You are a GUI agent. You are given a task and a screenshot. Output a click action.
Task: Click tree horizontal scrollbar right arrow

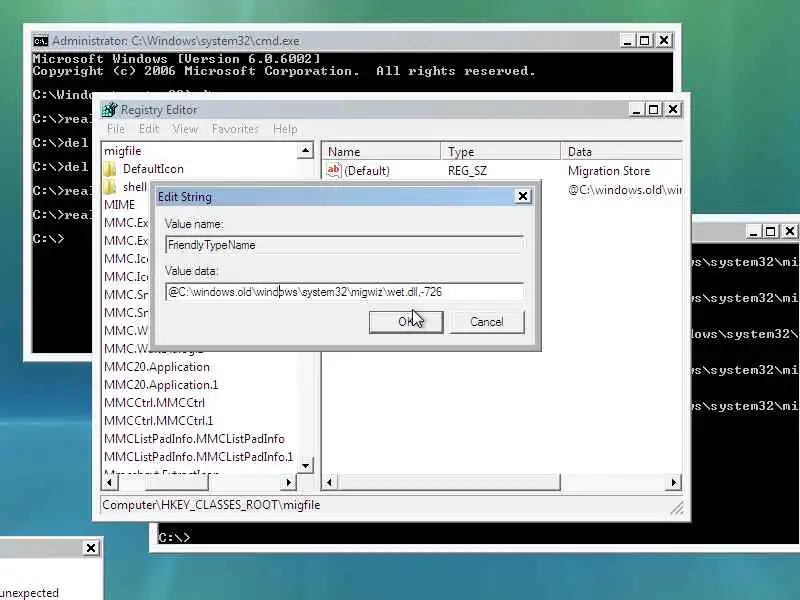tap(288, 482)
